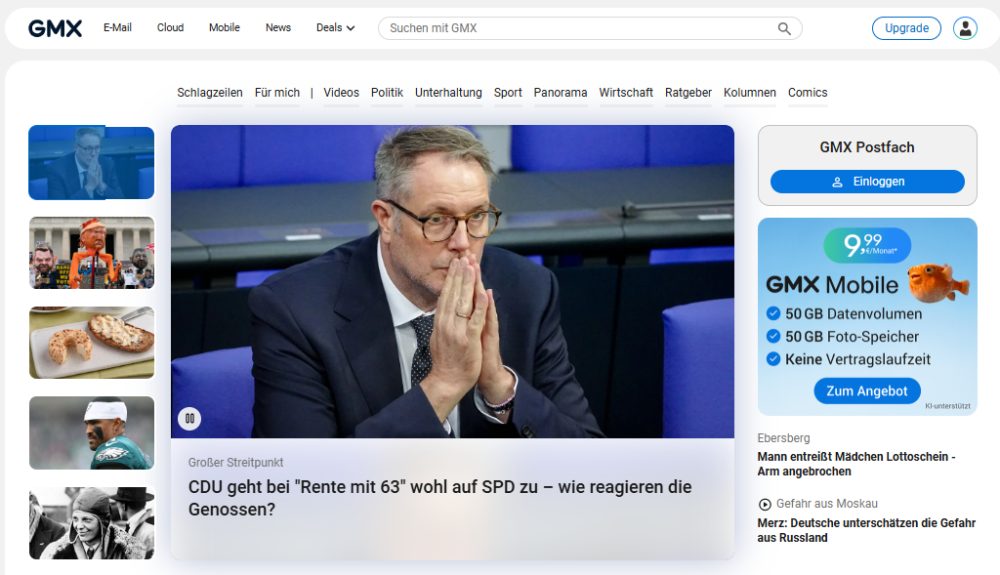
Task: Switch to the Politik tab
Action: click(387, 92)
